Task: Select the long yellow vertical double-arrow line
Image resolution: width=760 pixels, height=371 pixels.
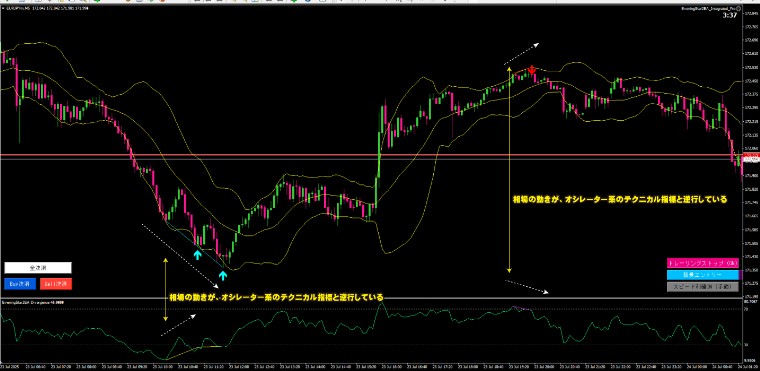Action: pyautogui.click(x=509, y=169)
